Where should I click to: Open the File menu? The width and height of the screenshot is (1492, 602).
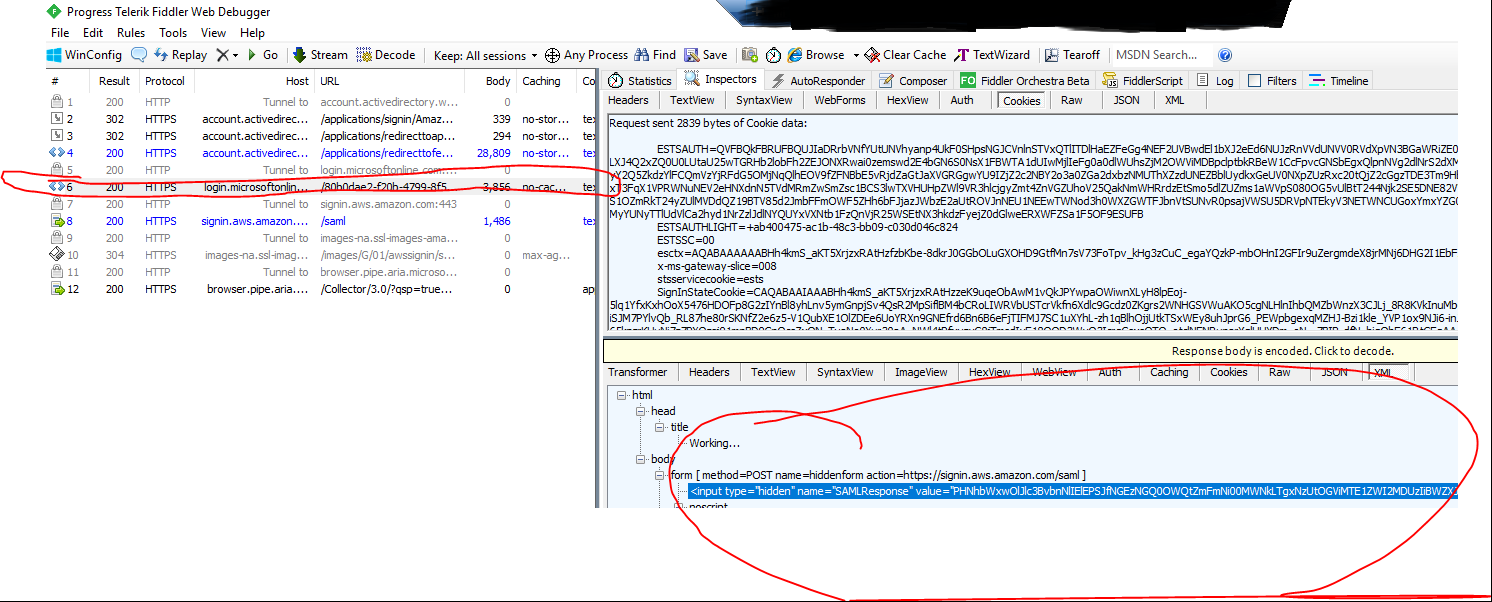(60, 33)
